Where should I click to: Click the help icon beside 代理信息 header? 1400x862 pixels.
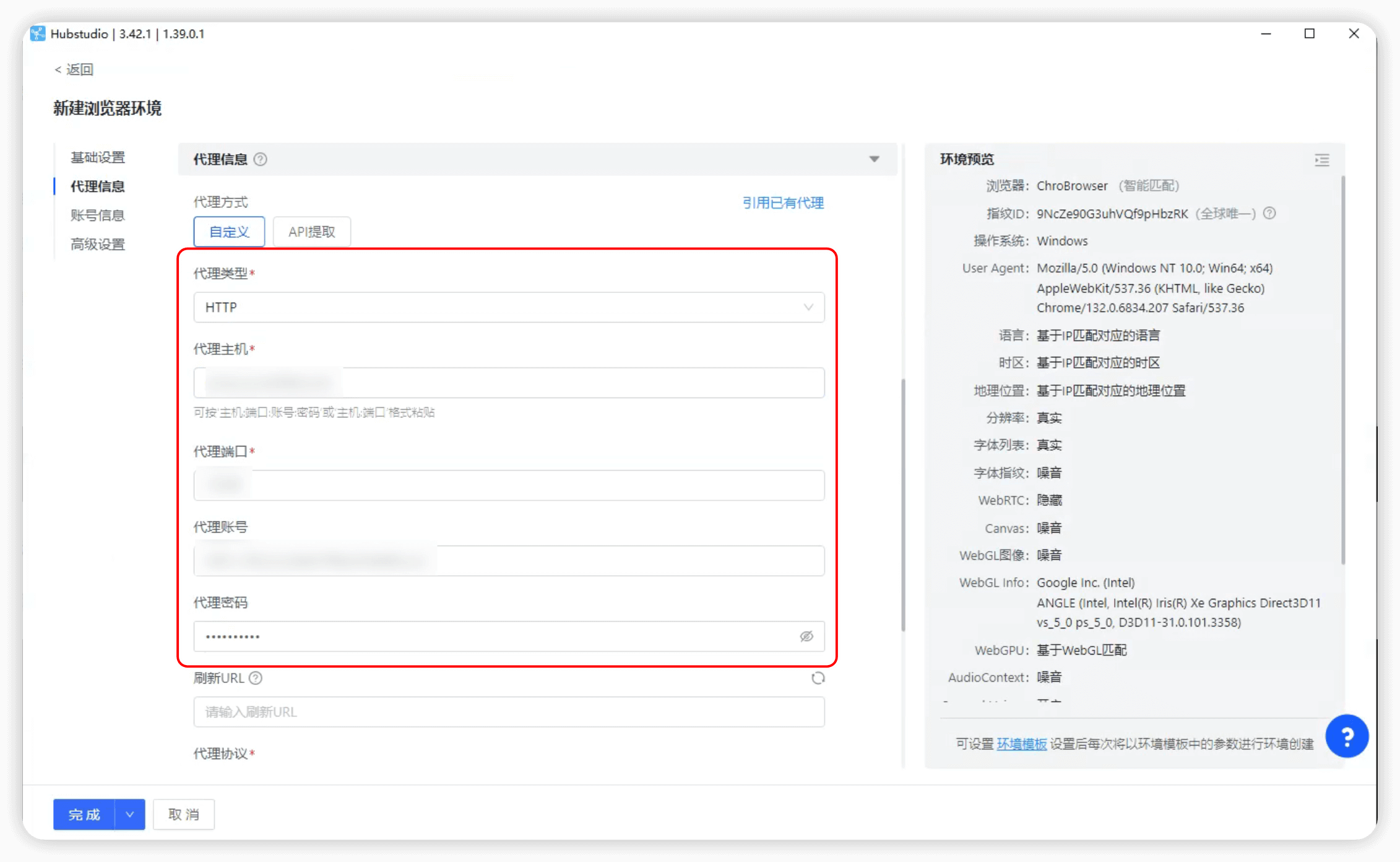tap(261, 160)
